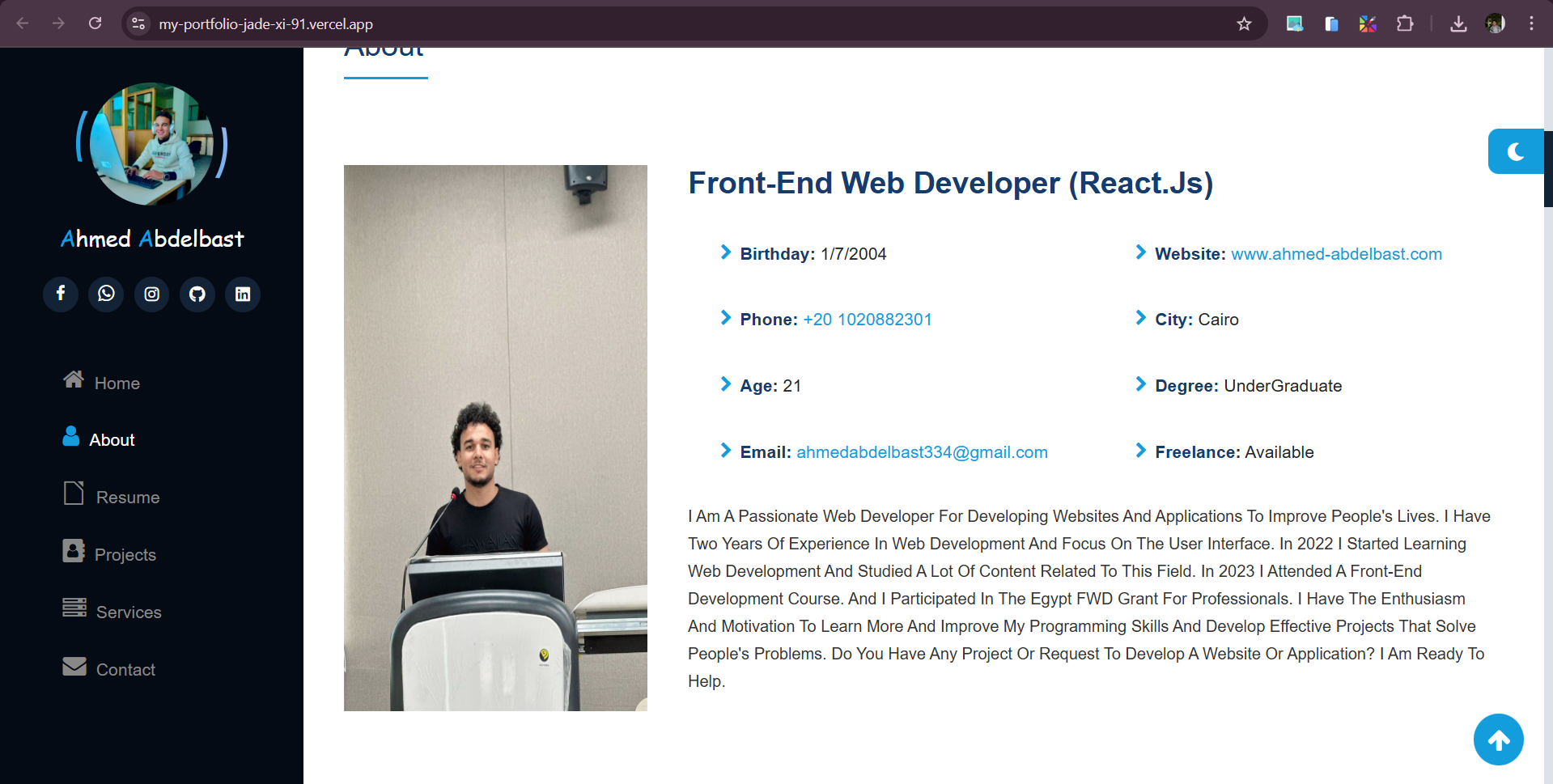Open the Facebook social icon
This screenshot has height=784, width=1553.
[x=61, y=294]
